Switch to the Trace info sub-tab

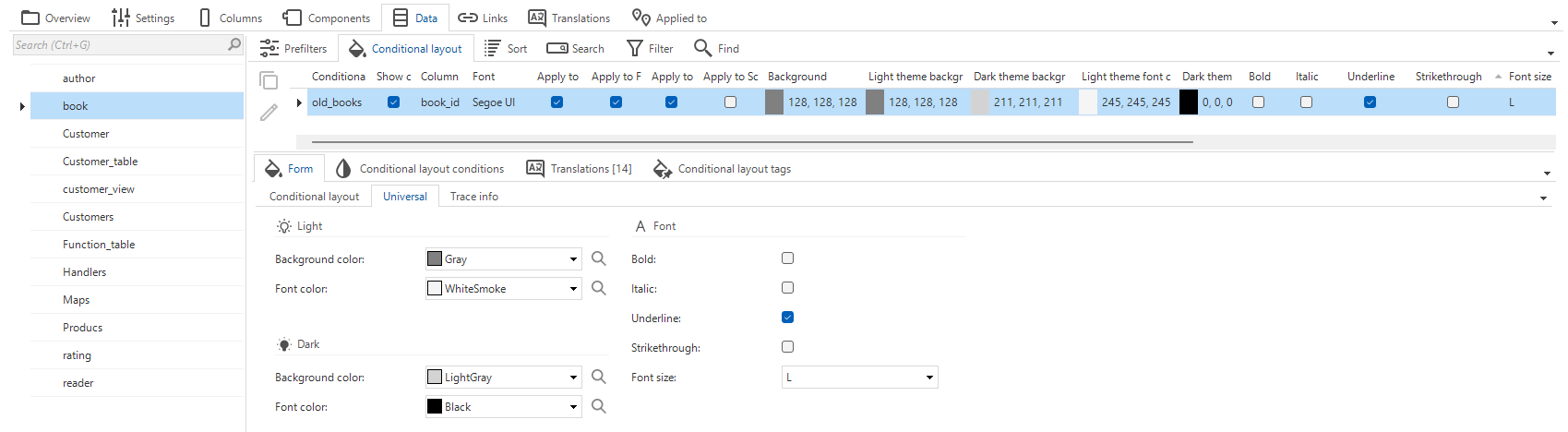point(474,197)
